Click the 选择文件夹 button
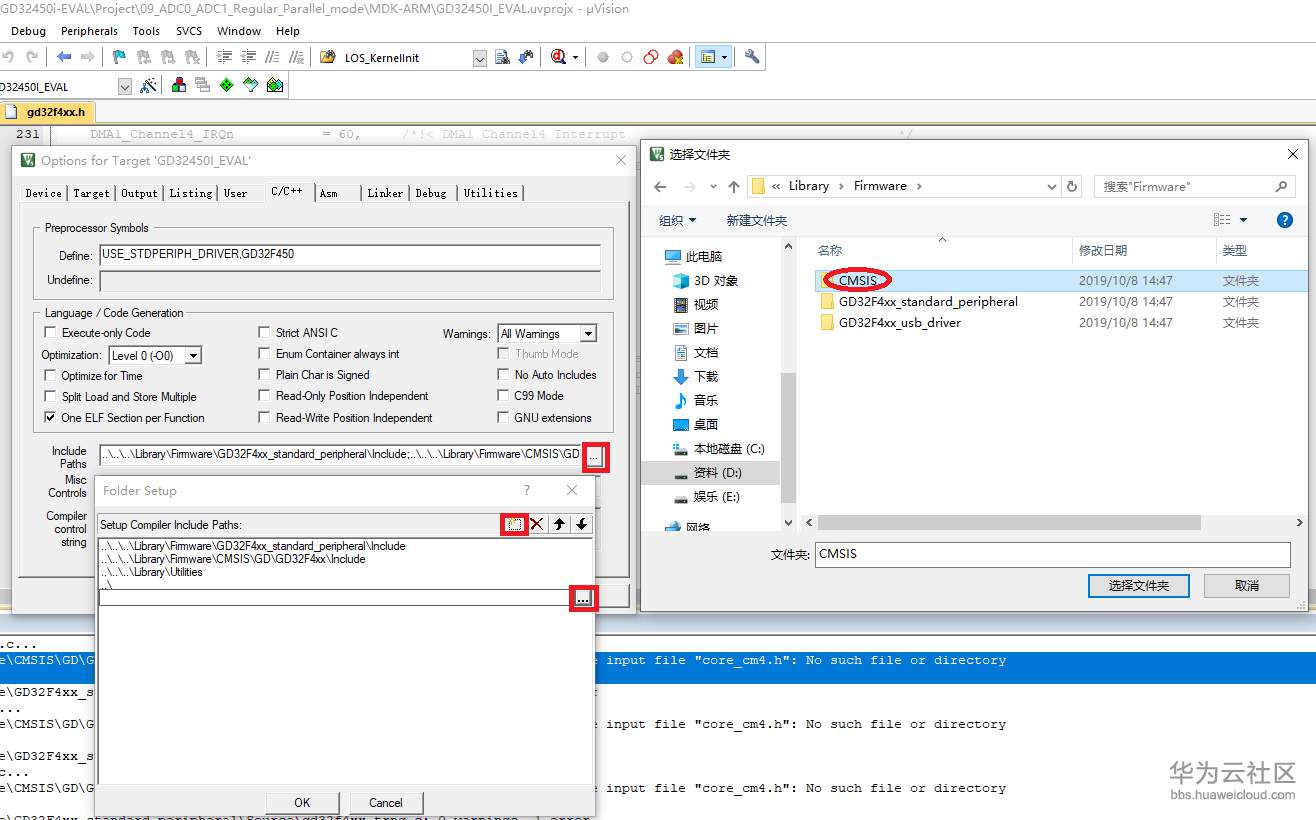This screenshot has height=820, width=1316. click(1139, 585)
